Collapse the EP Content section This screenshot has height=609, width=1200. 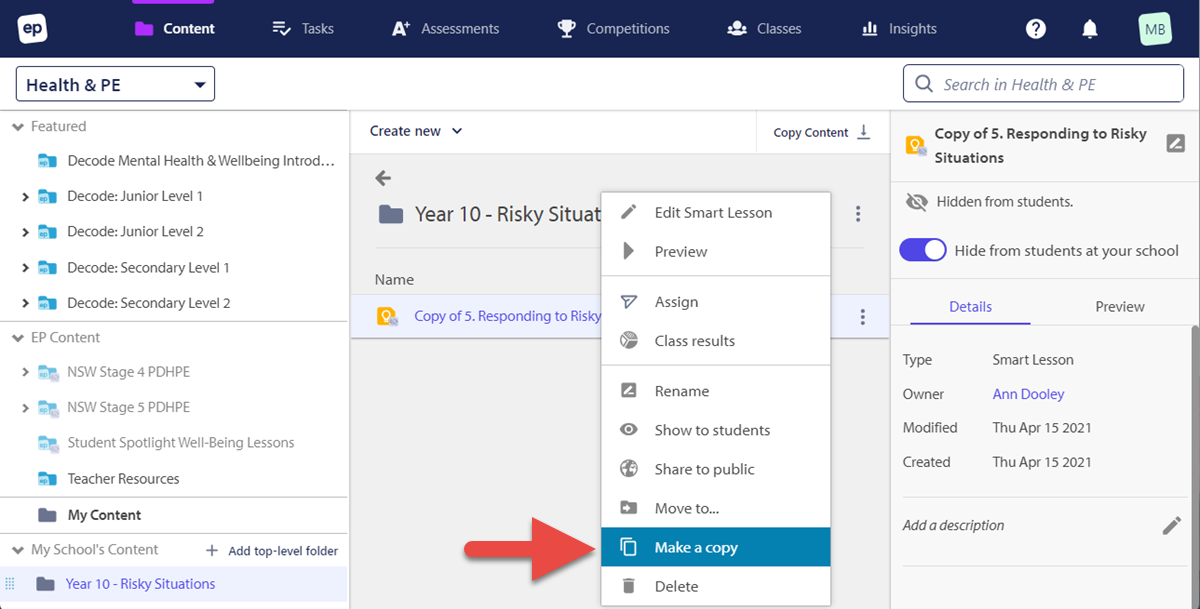pyautogui.click(x=18, y=338)
